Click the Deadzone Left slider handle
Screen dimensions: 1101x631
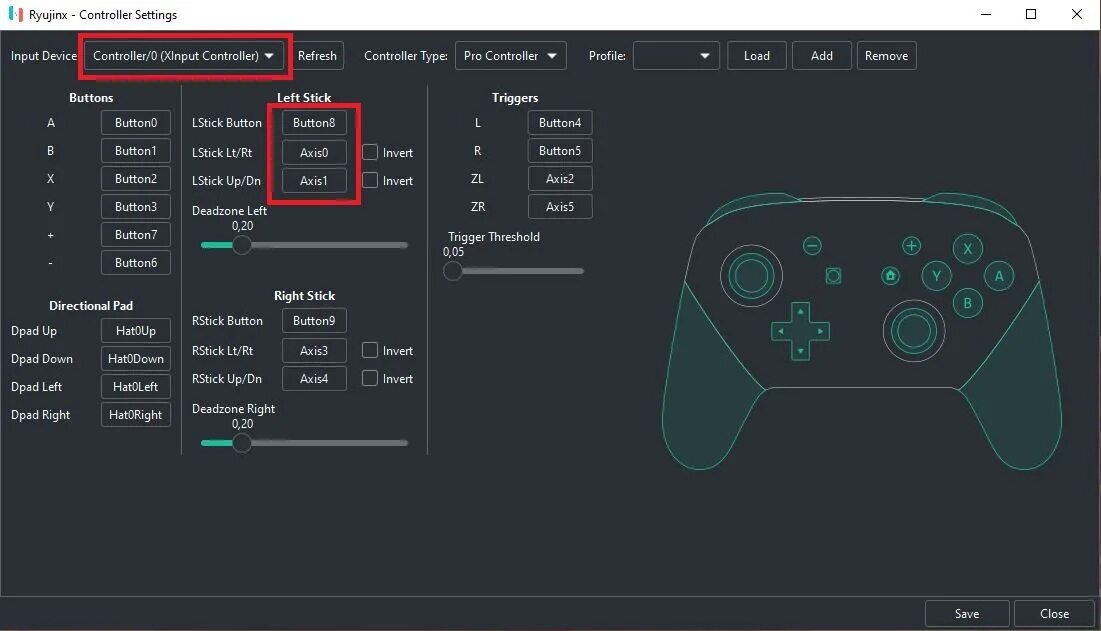pyautogui.click(x=242, y=245)
